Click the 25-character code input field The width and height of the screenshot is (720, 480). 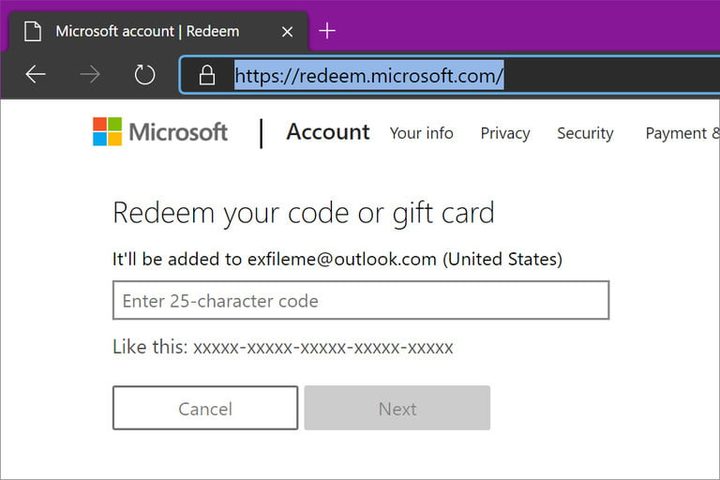361,300
